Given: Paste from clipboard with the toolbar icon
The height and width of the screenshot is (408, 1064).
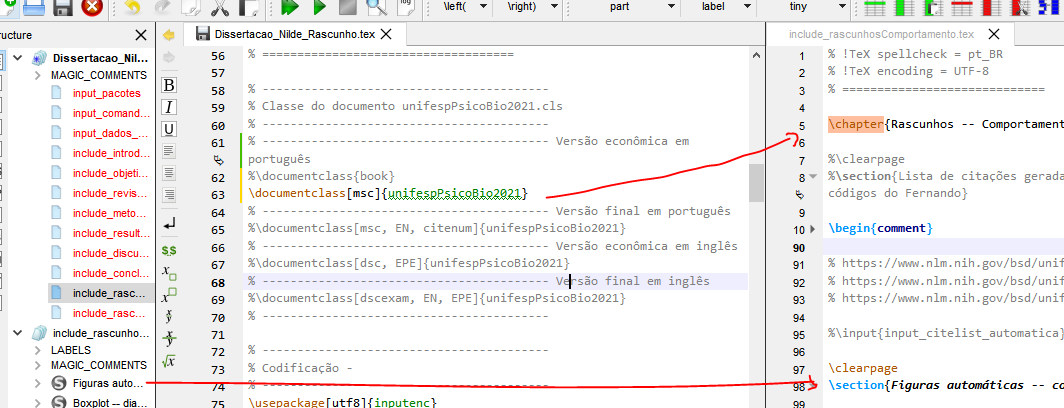Looking at the screenshot, I should click(x=248, y=7).
